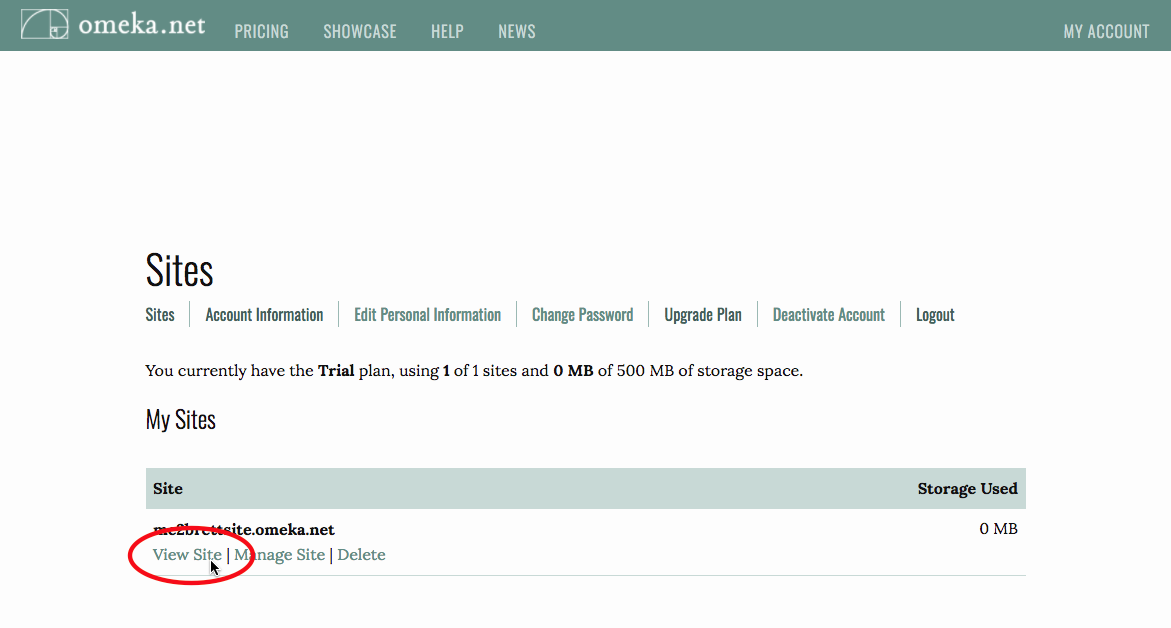This screenshot has height=628, width=1171.
Task: Go to Change Password tab
Action: [x=582, y=315]
